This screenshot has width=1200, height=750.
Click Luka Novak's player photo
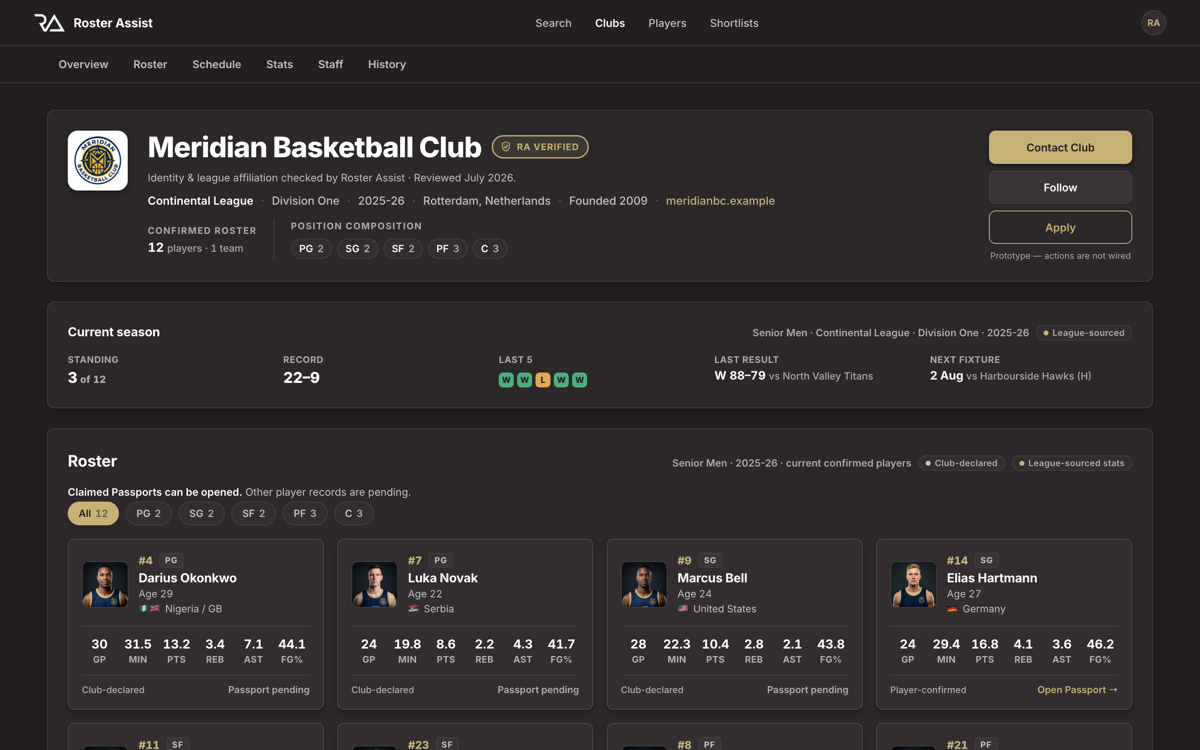[374, 584]
